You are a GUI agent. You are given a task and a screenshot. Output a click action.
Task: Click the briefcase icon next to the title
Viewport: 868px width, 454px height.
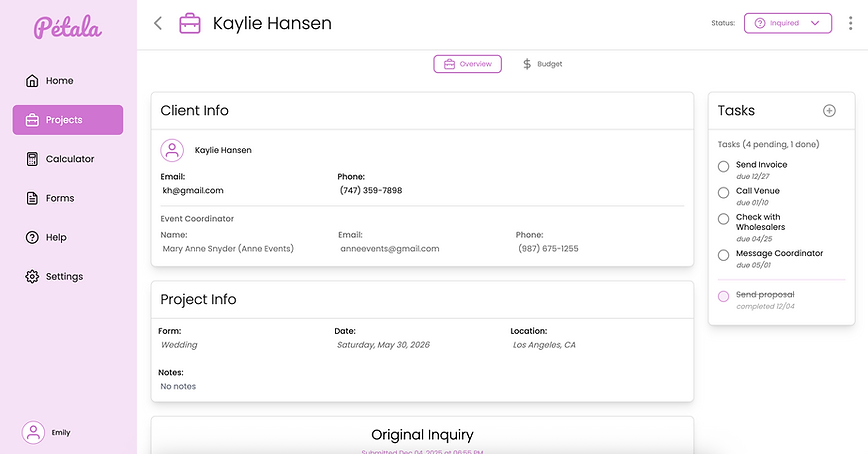pyautogui.click(x=189, y=23)
